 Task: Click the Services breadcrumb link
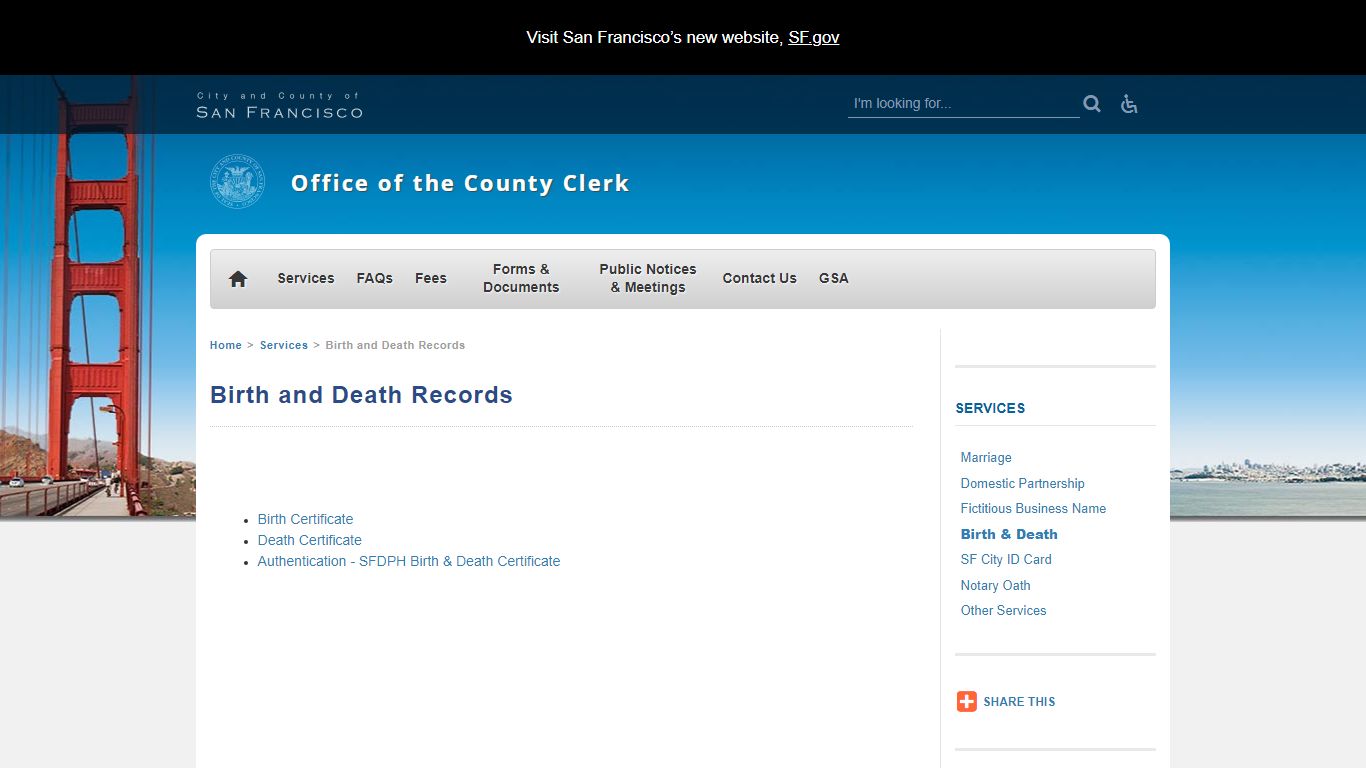pos(284,345)
